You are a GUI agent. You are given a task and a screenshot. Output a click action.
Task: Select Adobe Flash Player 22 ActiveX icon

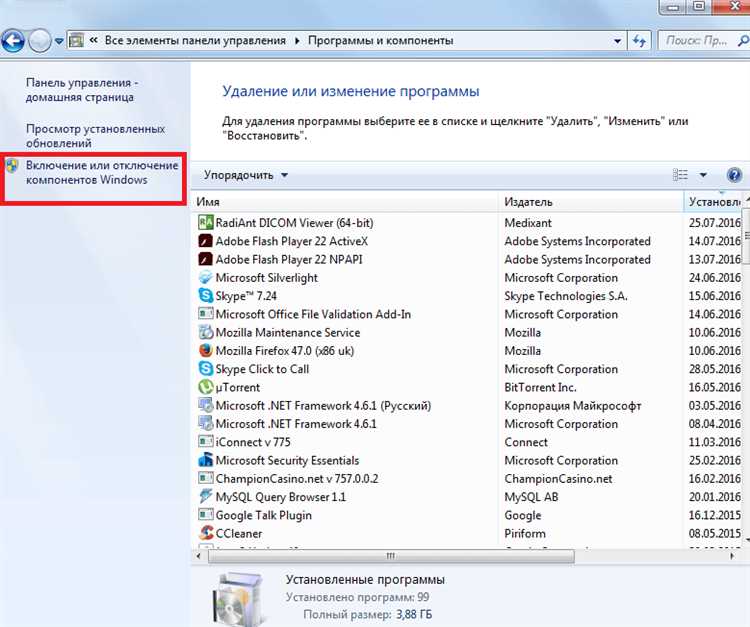[206, 241]
